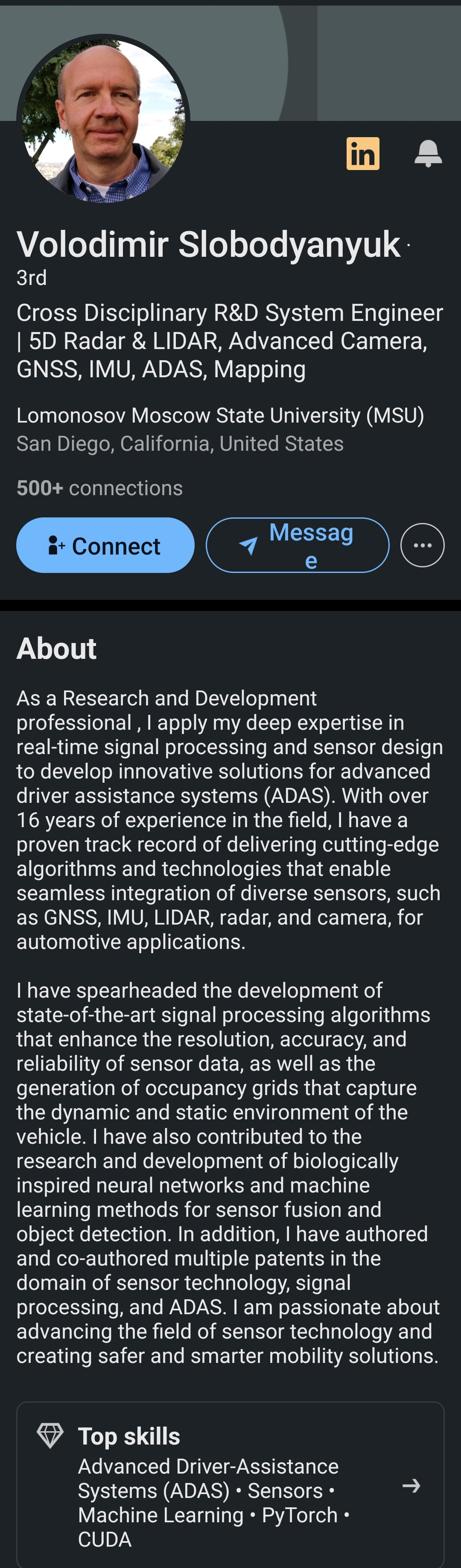This screenshot has height=1568, width=461.
Task: Tap the paper plane Message icon
Action: (248, 546)
